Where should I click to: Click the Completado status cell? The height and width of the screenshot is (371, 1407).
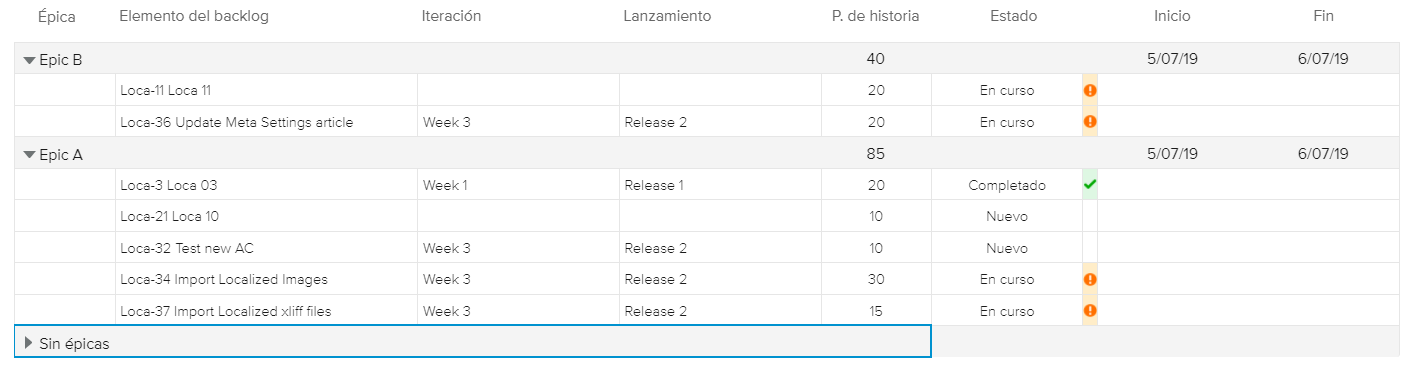[1007, 185]
